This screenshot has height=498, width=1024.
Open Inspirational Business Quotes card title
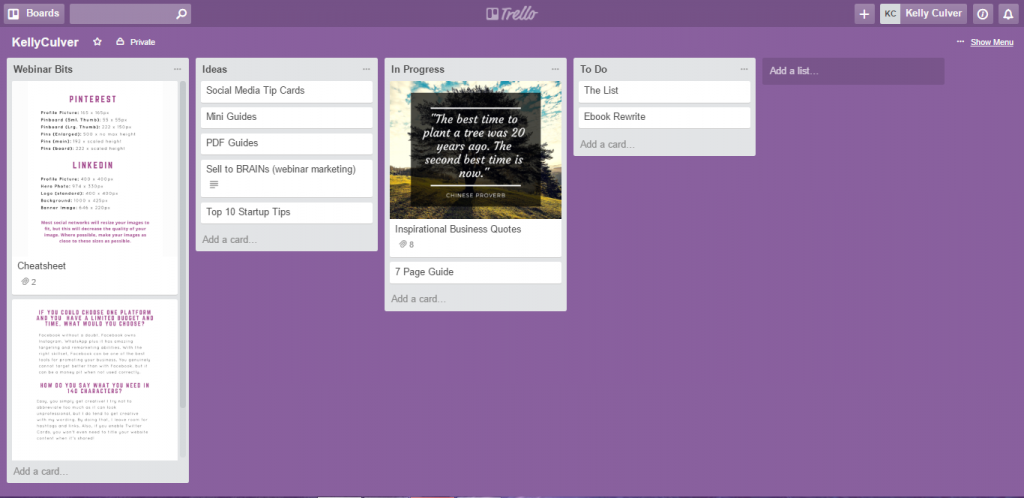(x=458, y=229)
